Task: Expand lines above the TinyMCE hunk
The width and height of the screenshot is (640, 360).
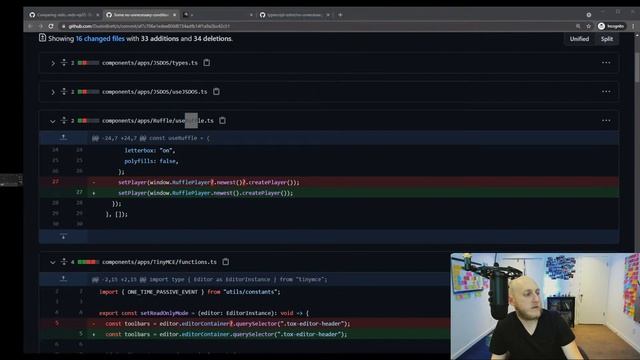Action: point(63,279)
